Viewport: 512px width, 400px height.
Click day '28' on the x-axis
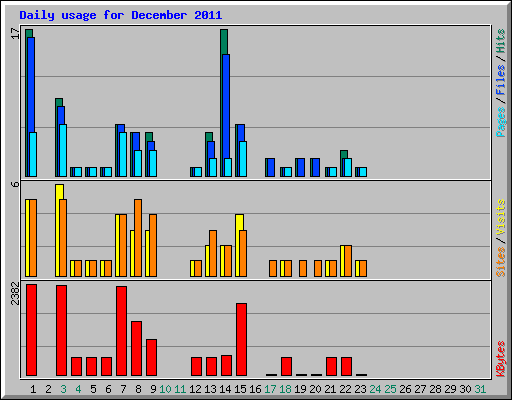point(435,389)
